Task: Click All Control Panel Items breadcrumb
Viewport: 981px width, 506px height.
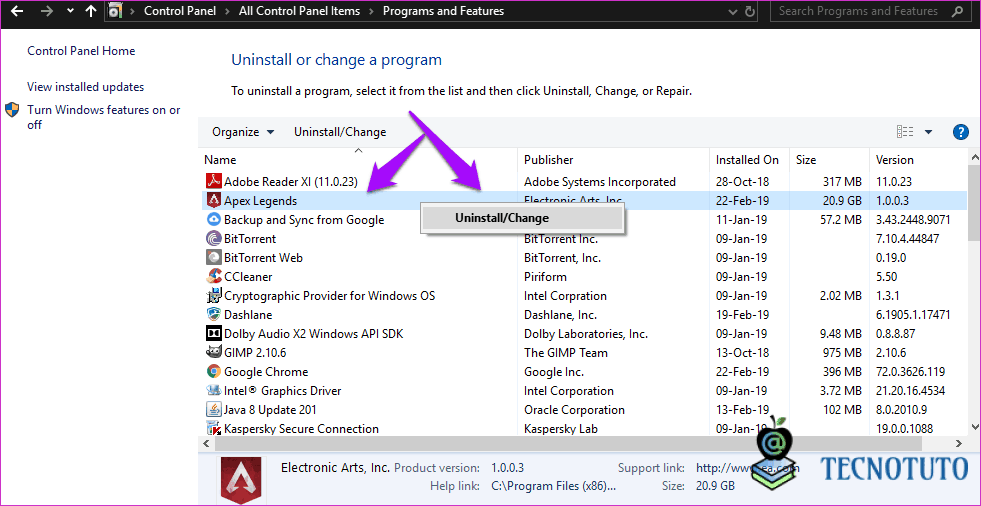Action: (300, 11)
